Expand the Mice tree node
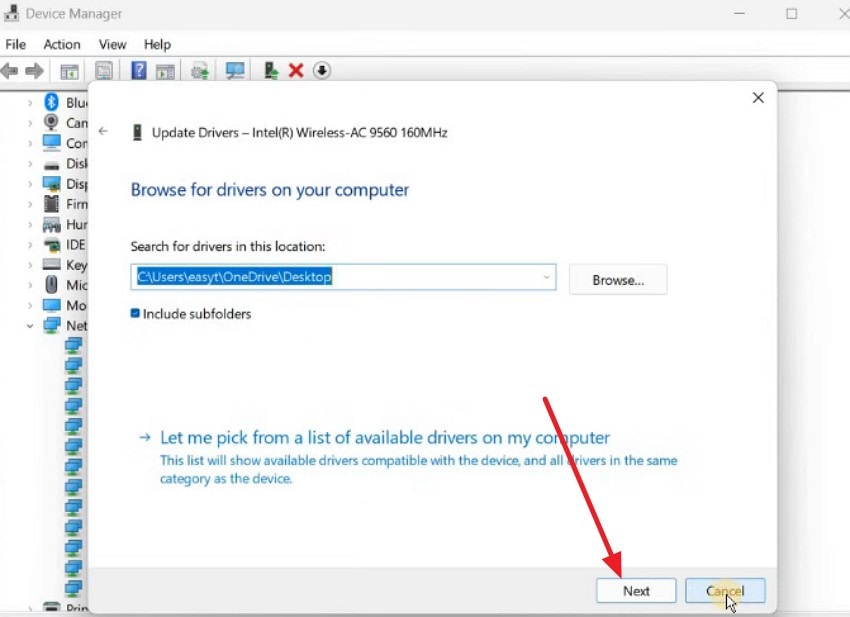This screenshot has width=850, height=617. coord(30,285)
